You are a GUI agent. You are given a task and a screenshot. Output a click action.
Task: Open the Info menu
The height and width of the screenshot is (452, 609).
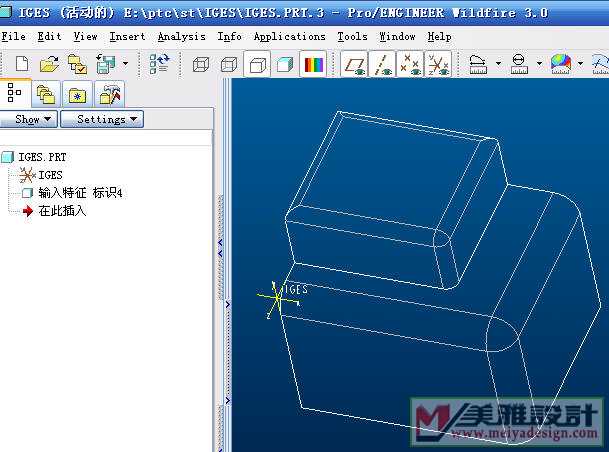click(x=229, y=37)
